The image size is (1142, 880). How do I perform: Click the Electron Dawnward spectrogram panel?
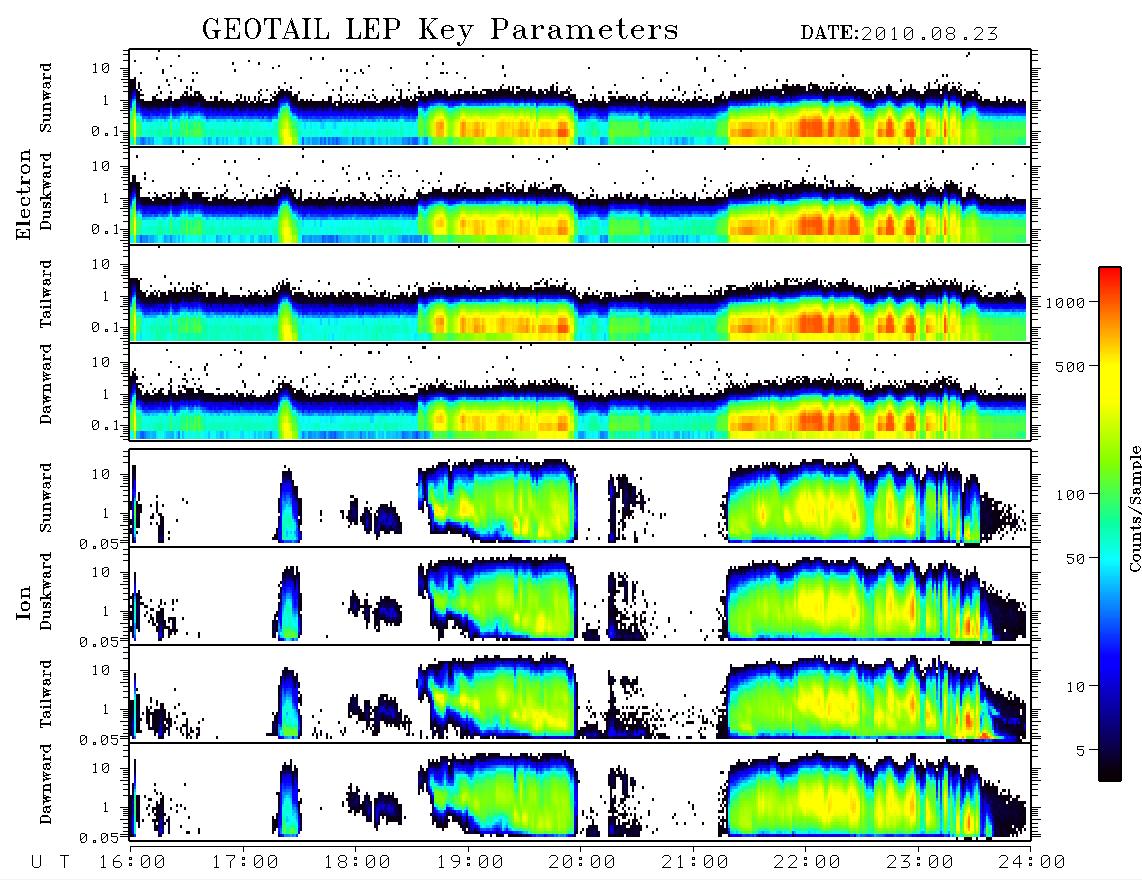(x=580, y=392)
